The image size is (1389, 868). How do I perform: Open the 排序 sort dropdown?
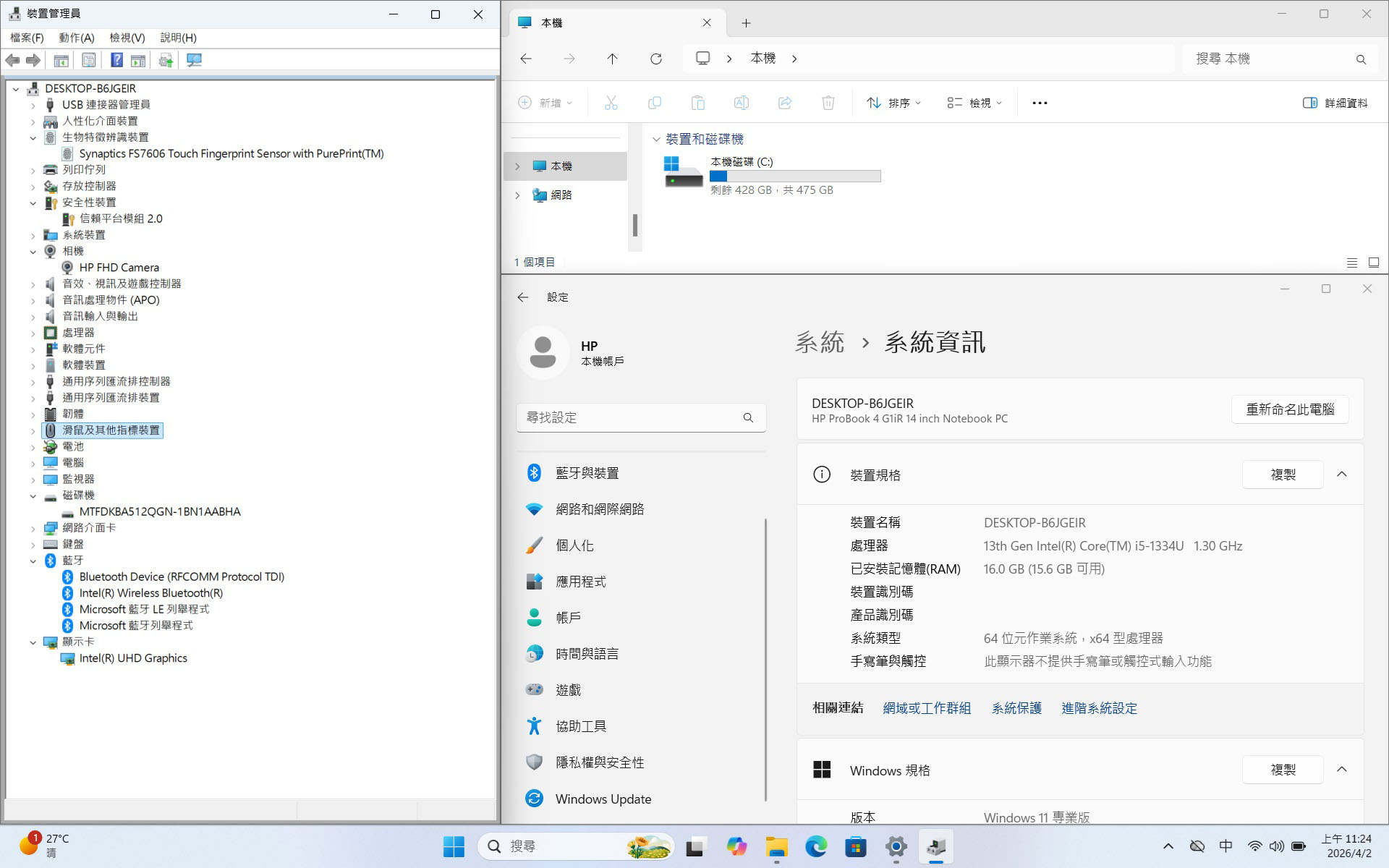point(893,103)
